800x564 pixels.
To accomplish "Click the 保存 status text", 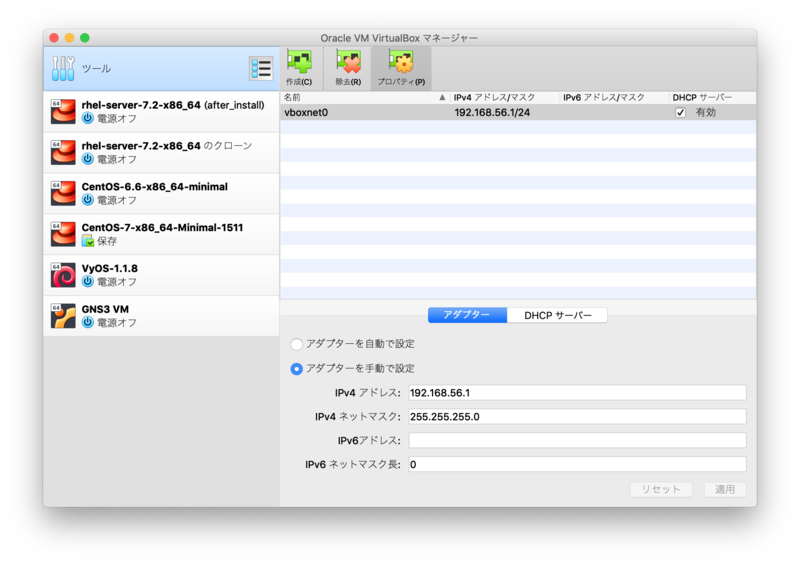I will pyautogui.click(x=107, y=241).
